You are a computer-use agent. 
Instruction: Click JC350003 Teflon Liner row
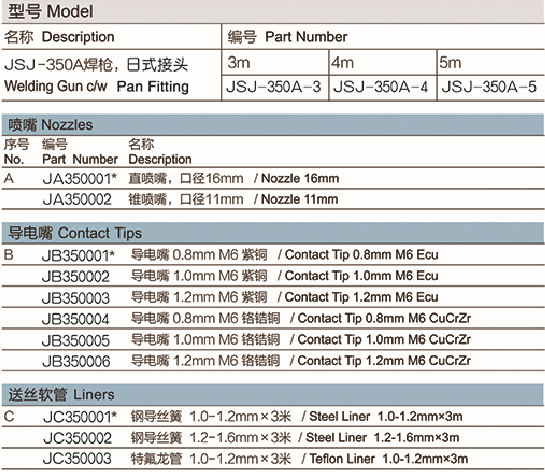click(272, 459)
